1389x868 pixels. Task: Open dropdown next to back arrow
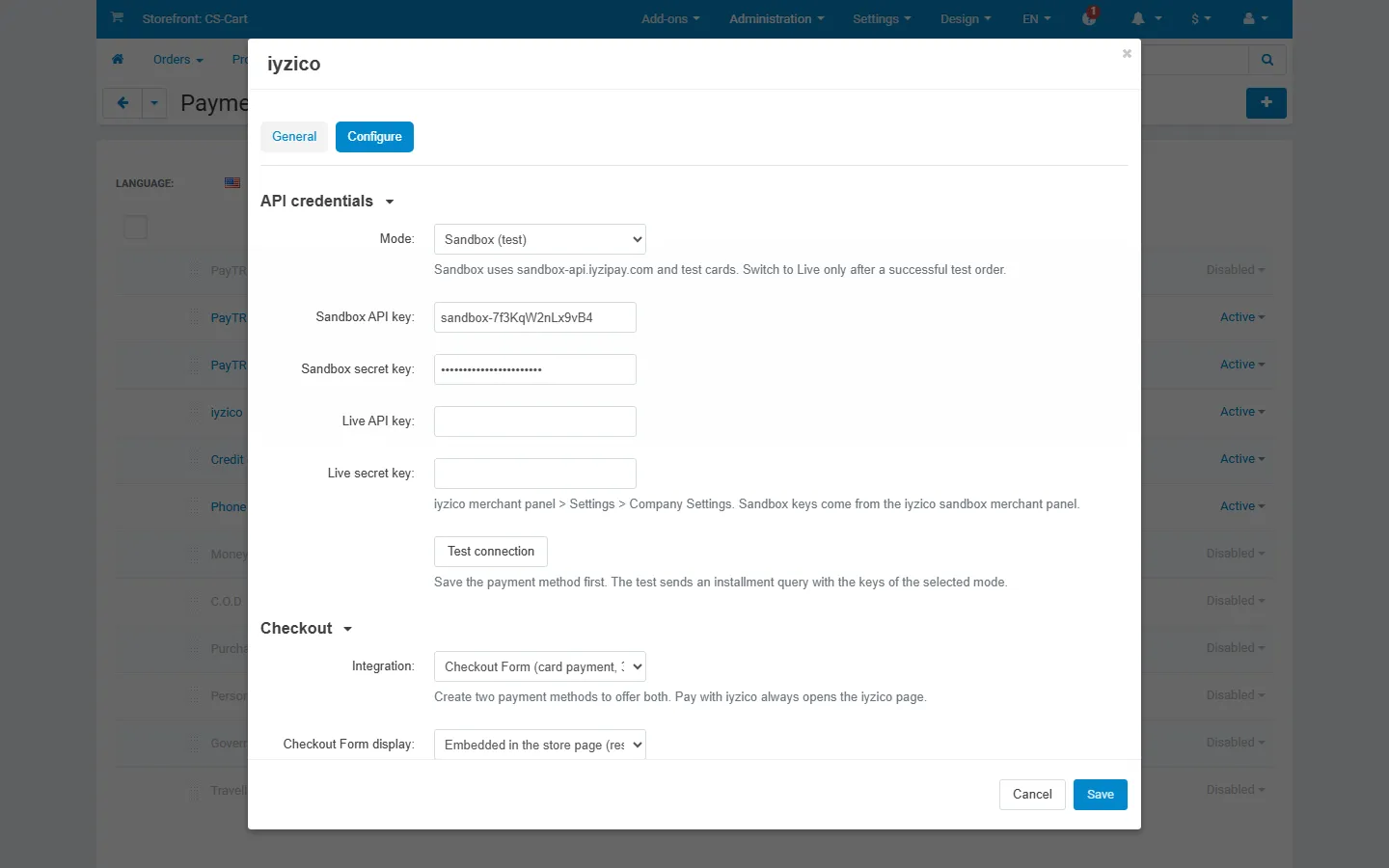point(154,102)
